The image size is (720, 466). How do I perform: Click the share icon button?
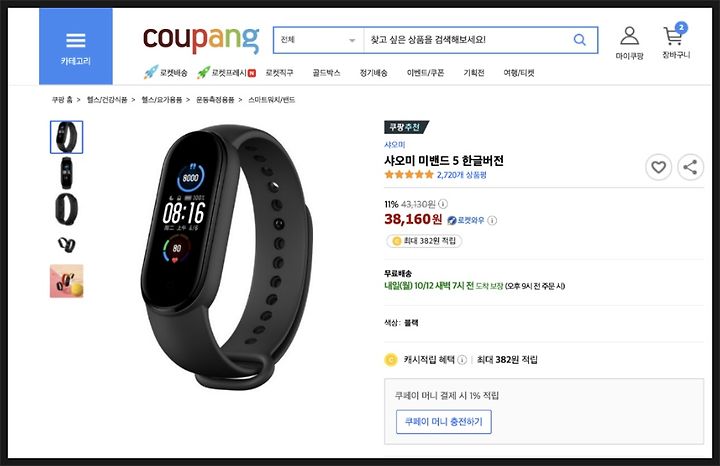coord(690,167)
